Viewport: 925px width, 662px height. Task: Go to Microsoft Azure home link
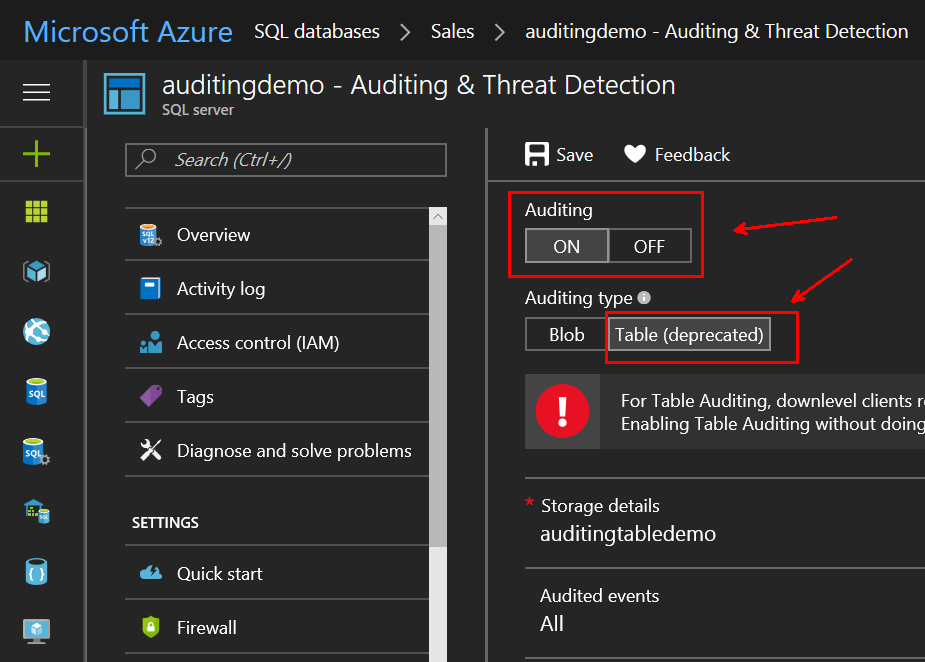[128, 31]
